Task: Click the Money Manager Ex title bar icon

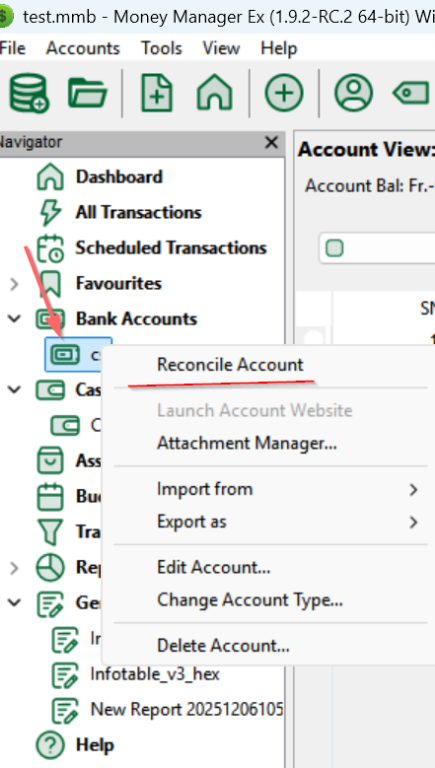Action: click(x=5, y=17)
